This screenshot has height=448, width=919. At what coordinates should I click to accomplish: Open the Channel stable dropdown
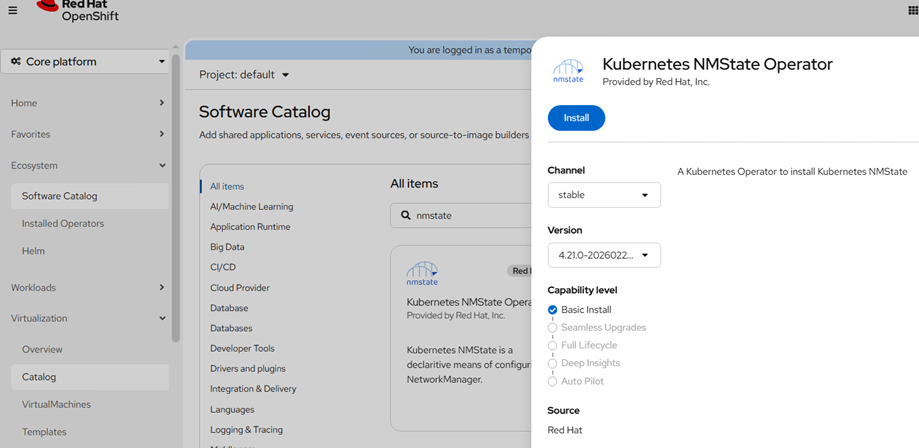click(x=604, y=195)
